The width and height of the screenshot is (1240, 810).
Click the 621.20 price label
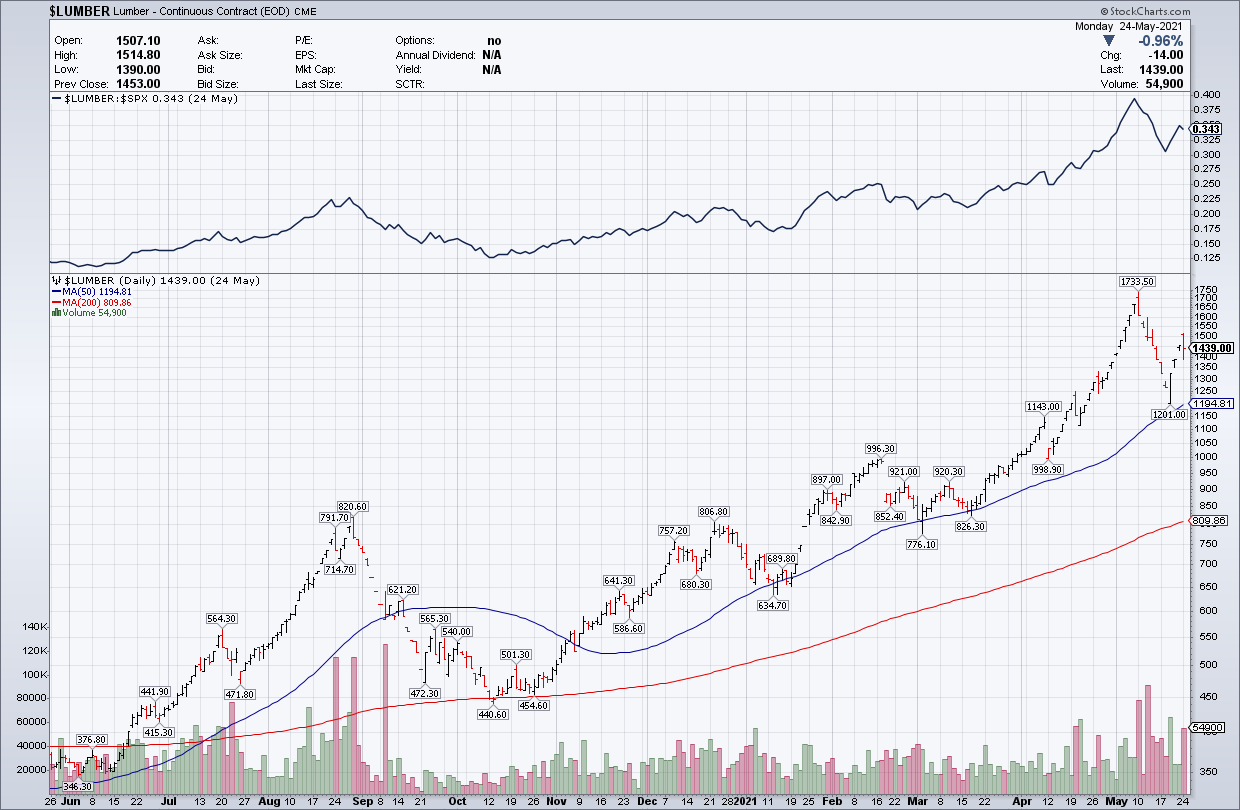(x=402, y=590)
